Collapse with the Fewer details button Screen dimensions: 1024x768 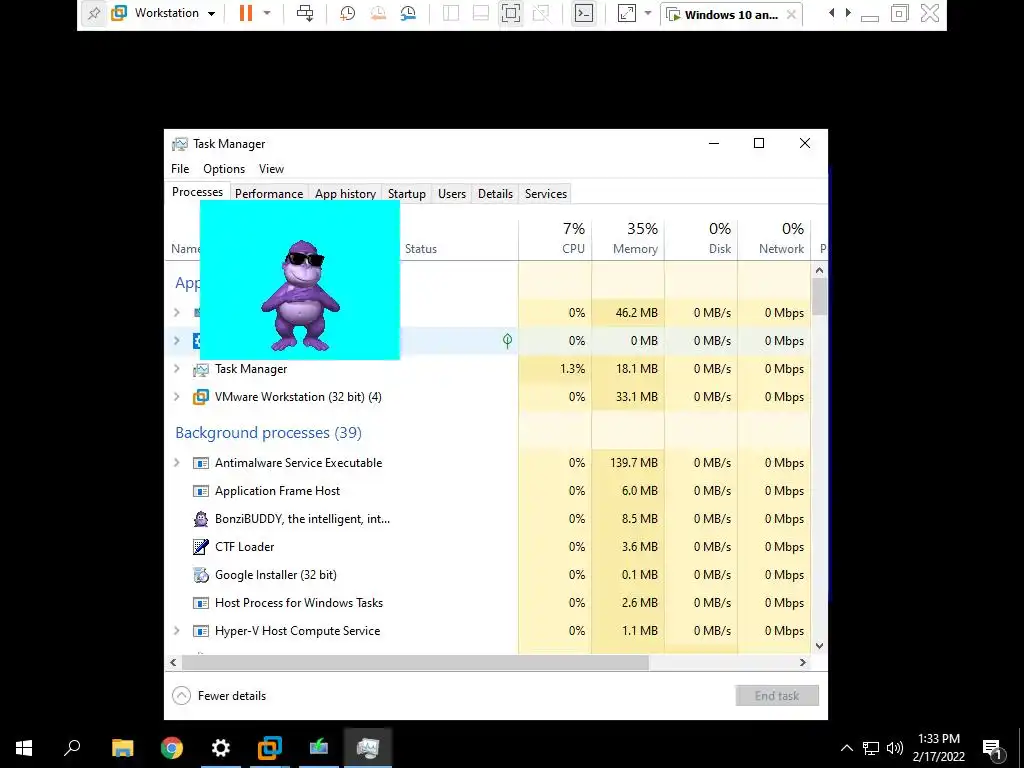point(219,696)
